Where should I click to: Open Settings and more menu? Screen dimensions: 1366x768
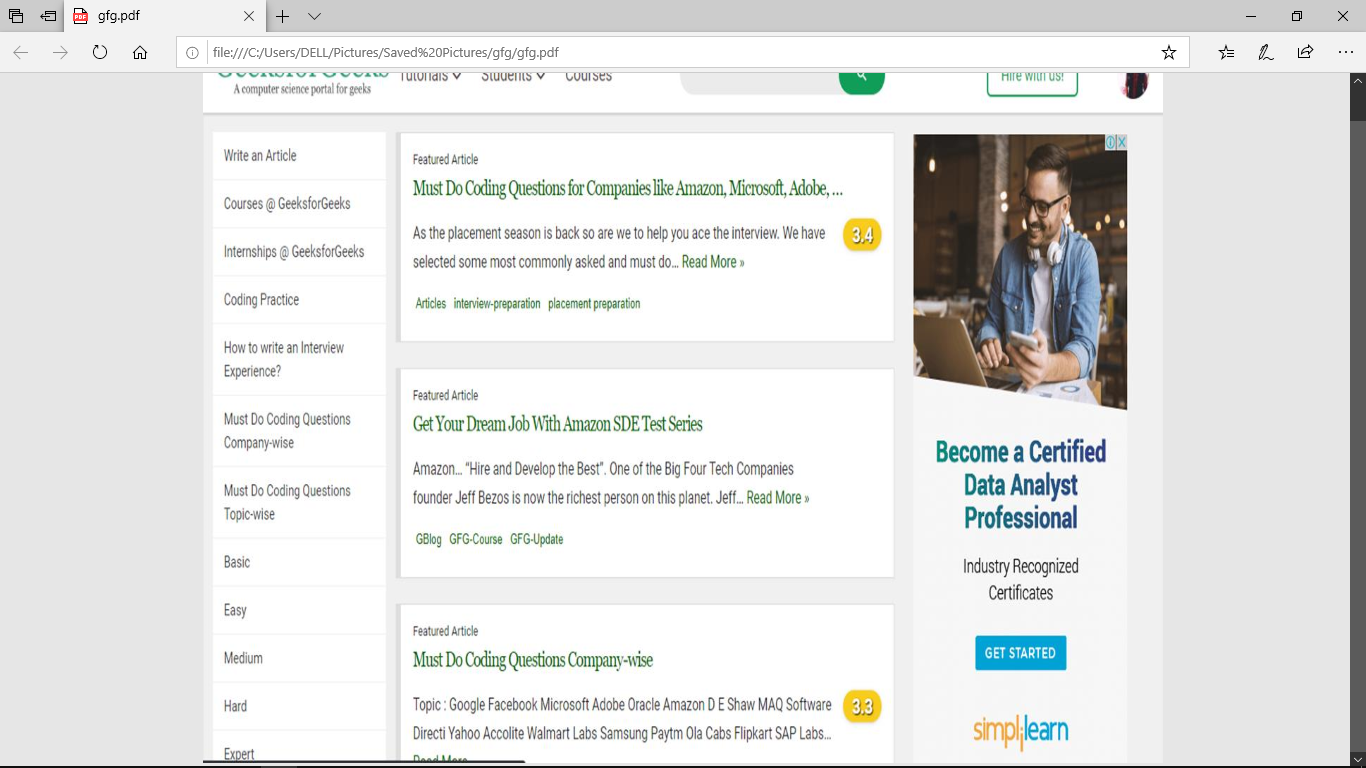coord(1345,52)
